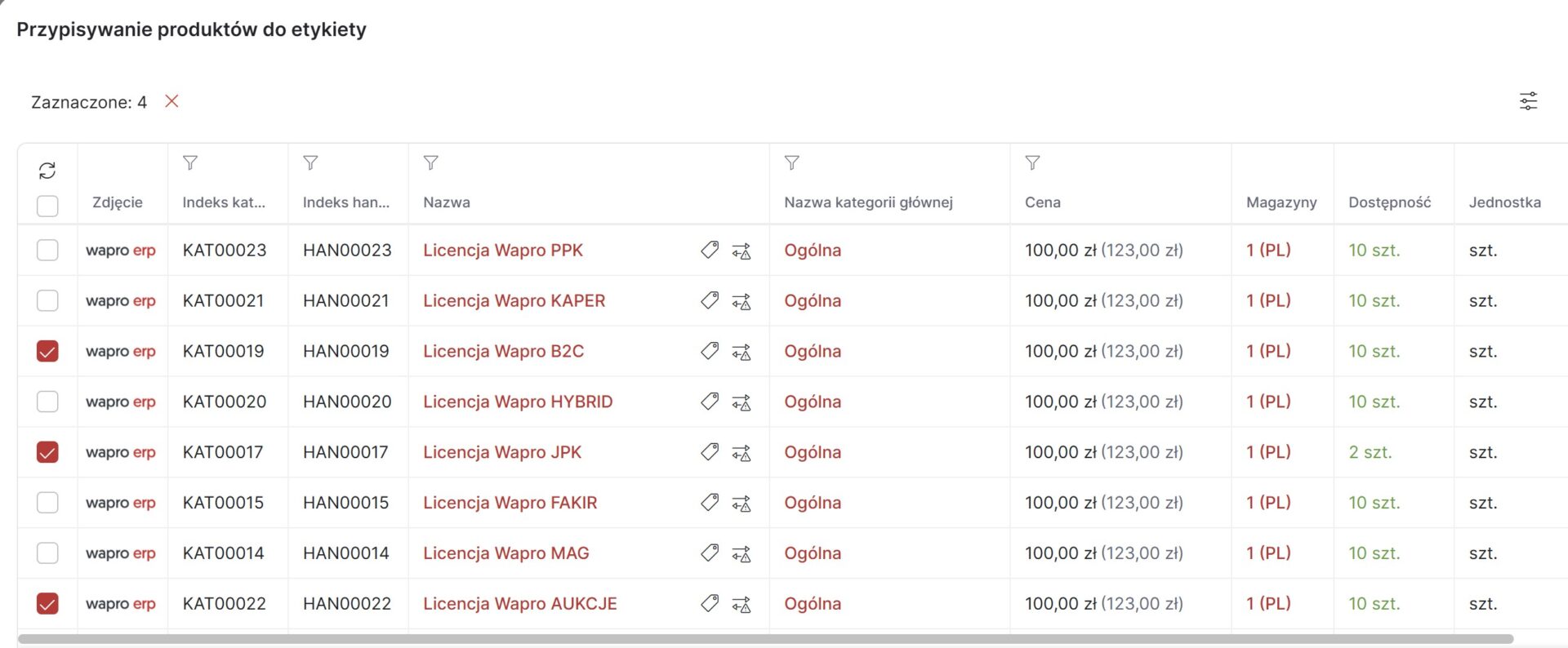Open Ogólna category in PPK row
This screenshot has width=1568, height=648.
813,251
